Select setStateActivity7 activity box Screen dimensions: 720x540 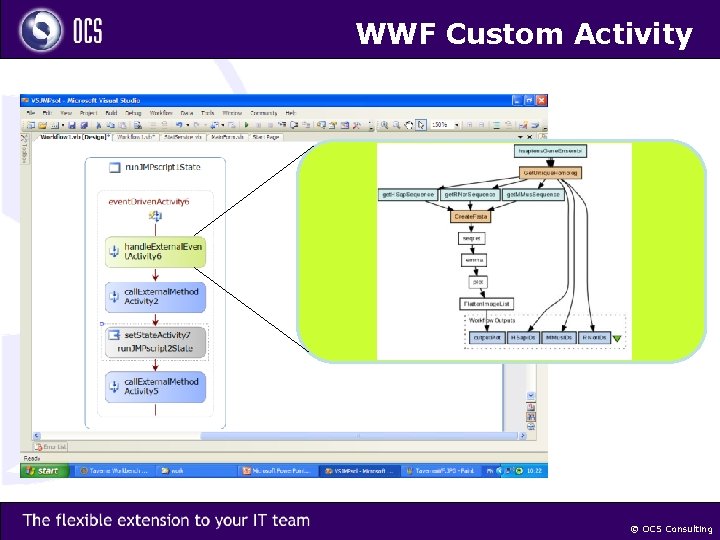pyautogui.click(x=156, y=342)
